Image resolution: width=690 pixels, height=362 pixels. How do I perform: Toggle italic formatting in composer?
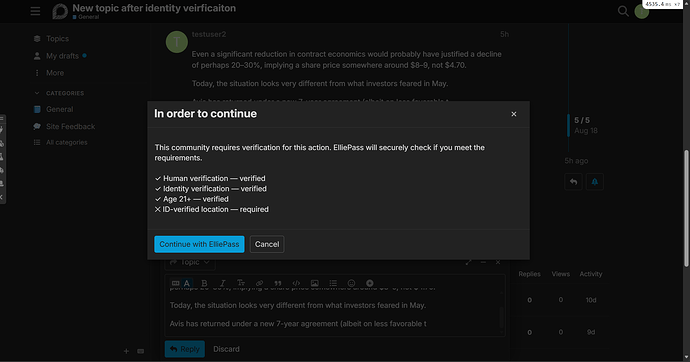click(223, 283)
